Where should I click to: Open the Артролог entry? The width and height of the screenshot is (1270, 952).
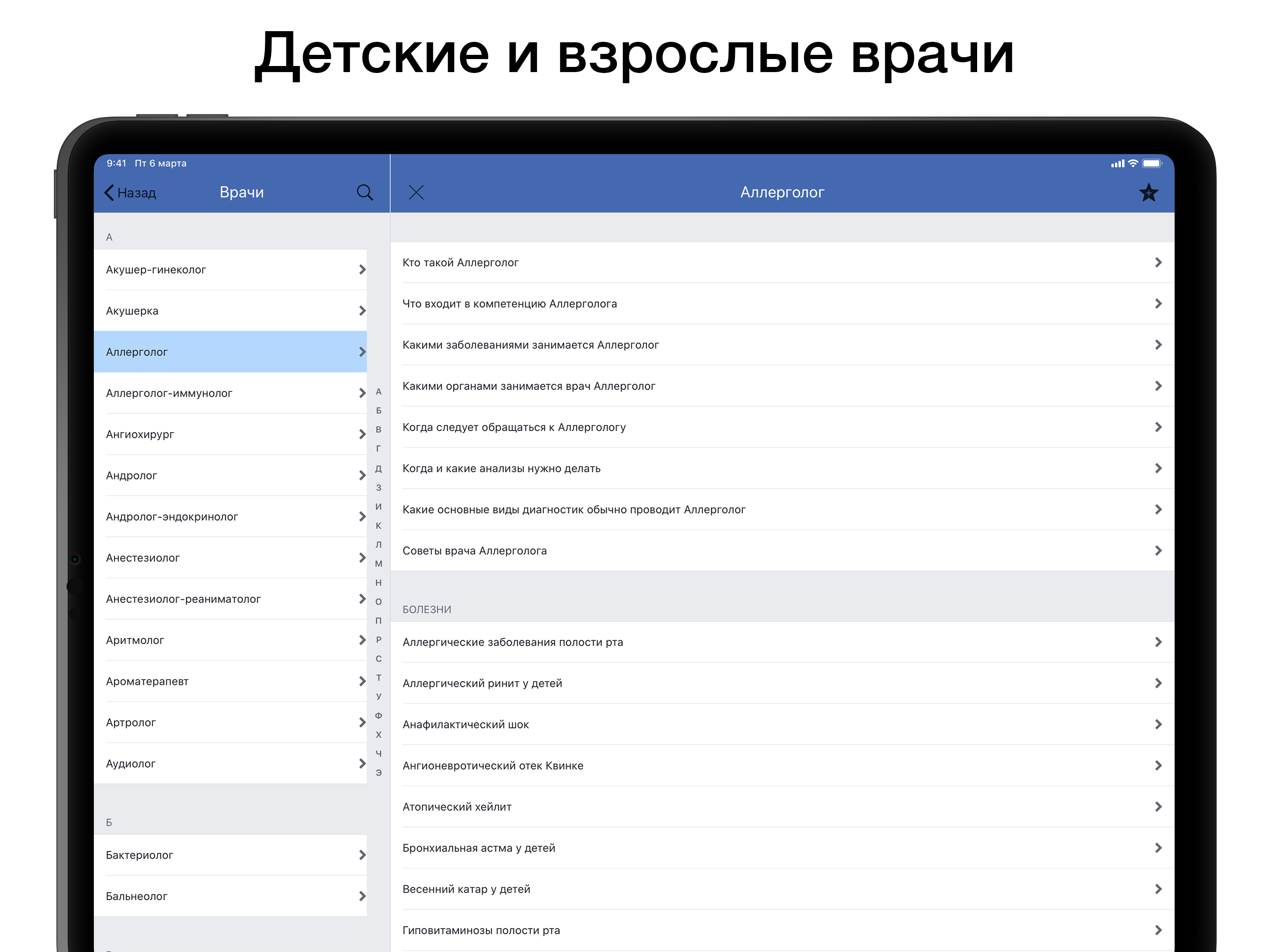230,722
